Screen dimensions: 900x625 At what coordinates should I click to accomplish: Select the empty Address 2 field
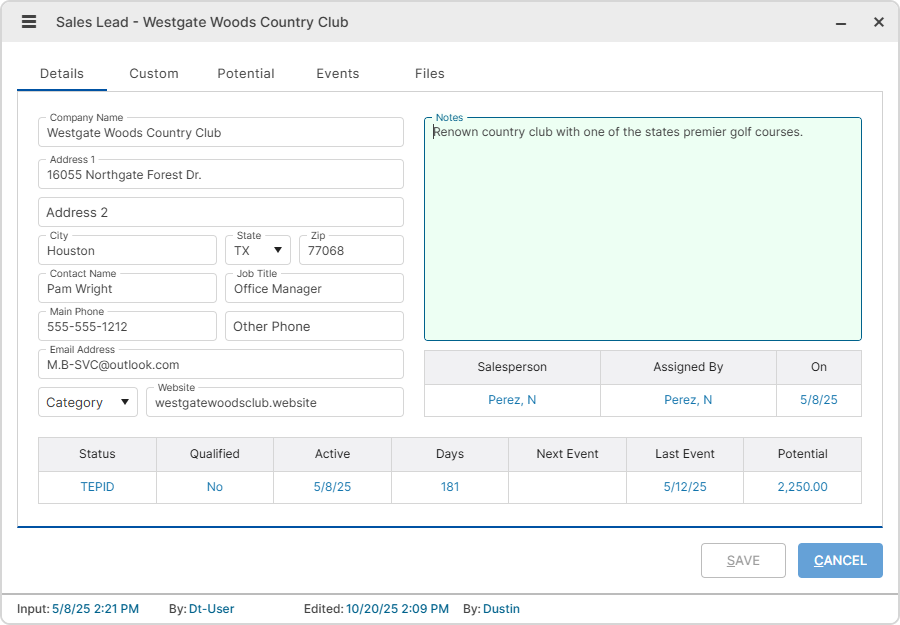[221, 212]
